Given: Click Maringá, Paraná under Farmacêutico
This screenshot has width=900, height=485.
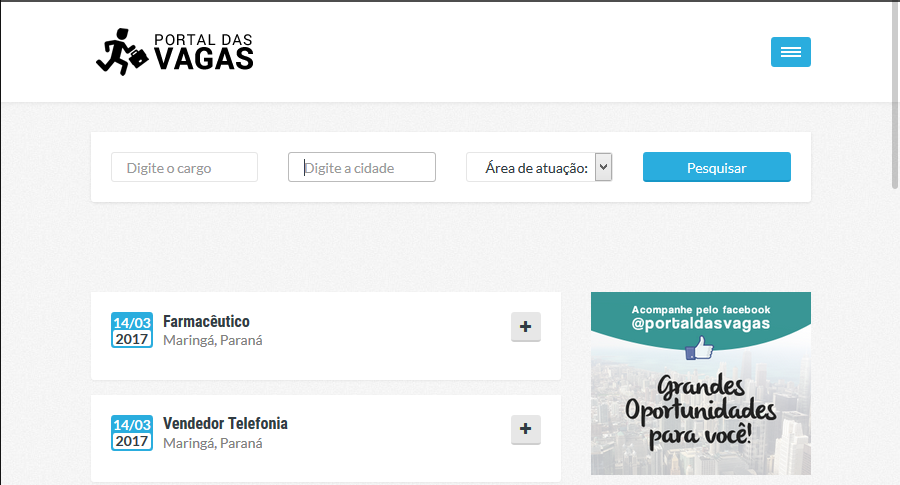Looking at the screenshot, I should click(212, 340).
